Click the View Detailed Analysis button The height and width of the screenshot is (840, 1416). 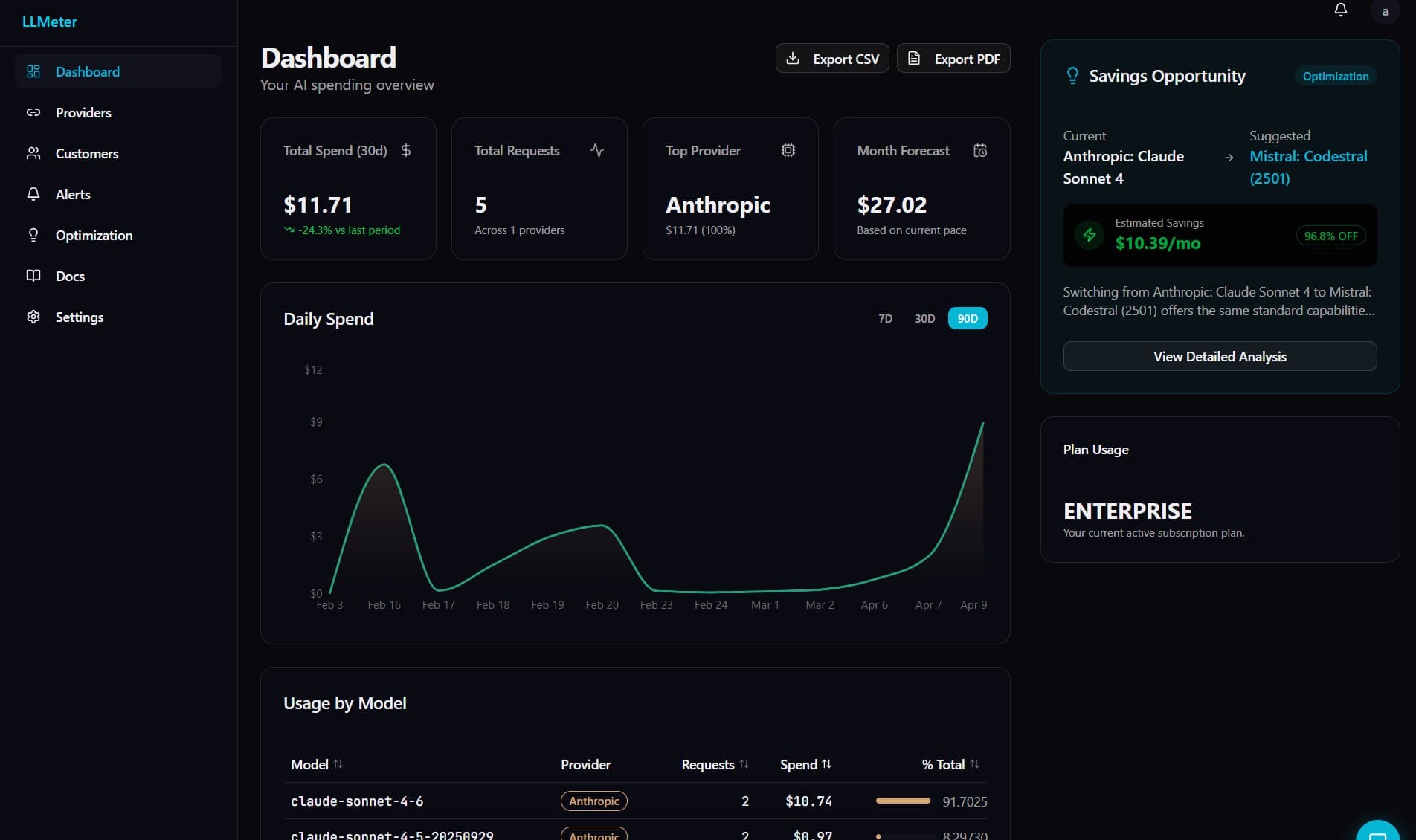tap(1219, 356)
